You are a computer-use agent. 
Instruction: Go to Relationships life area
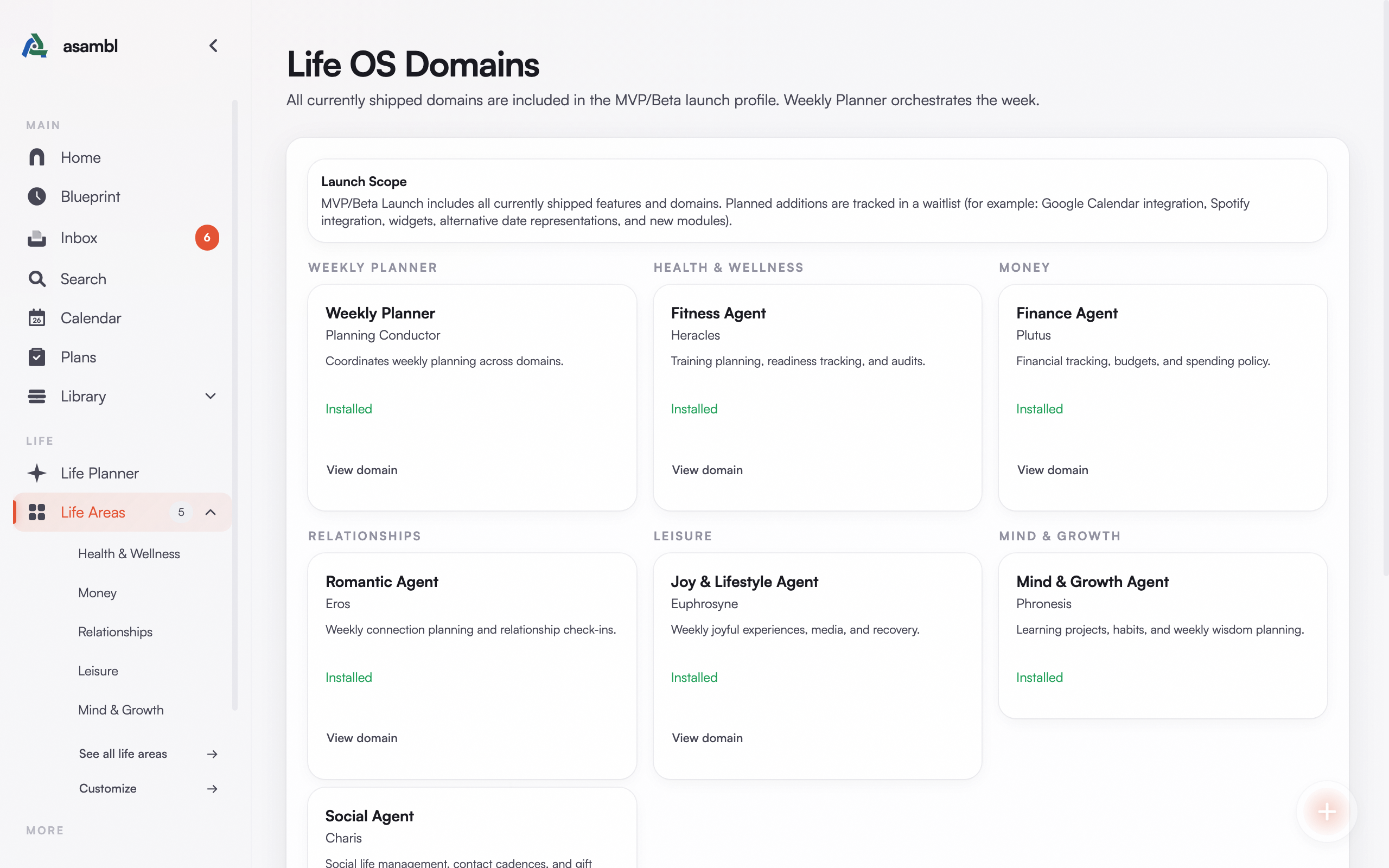pos(116,631)
